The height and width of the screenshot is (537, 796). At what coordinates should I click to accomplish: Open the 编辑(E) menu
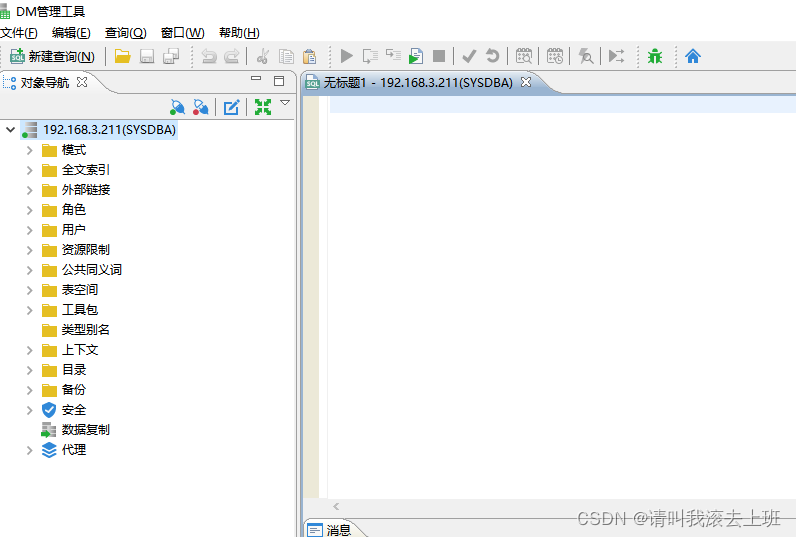(71, 33)
